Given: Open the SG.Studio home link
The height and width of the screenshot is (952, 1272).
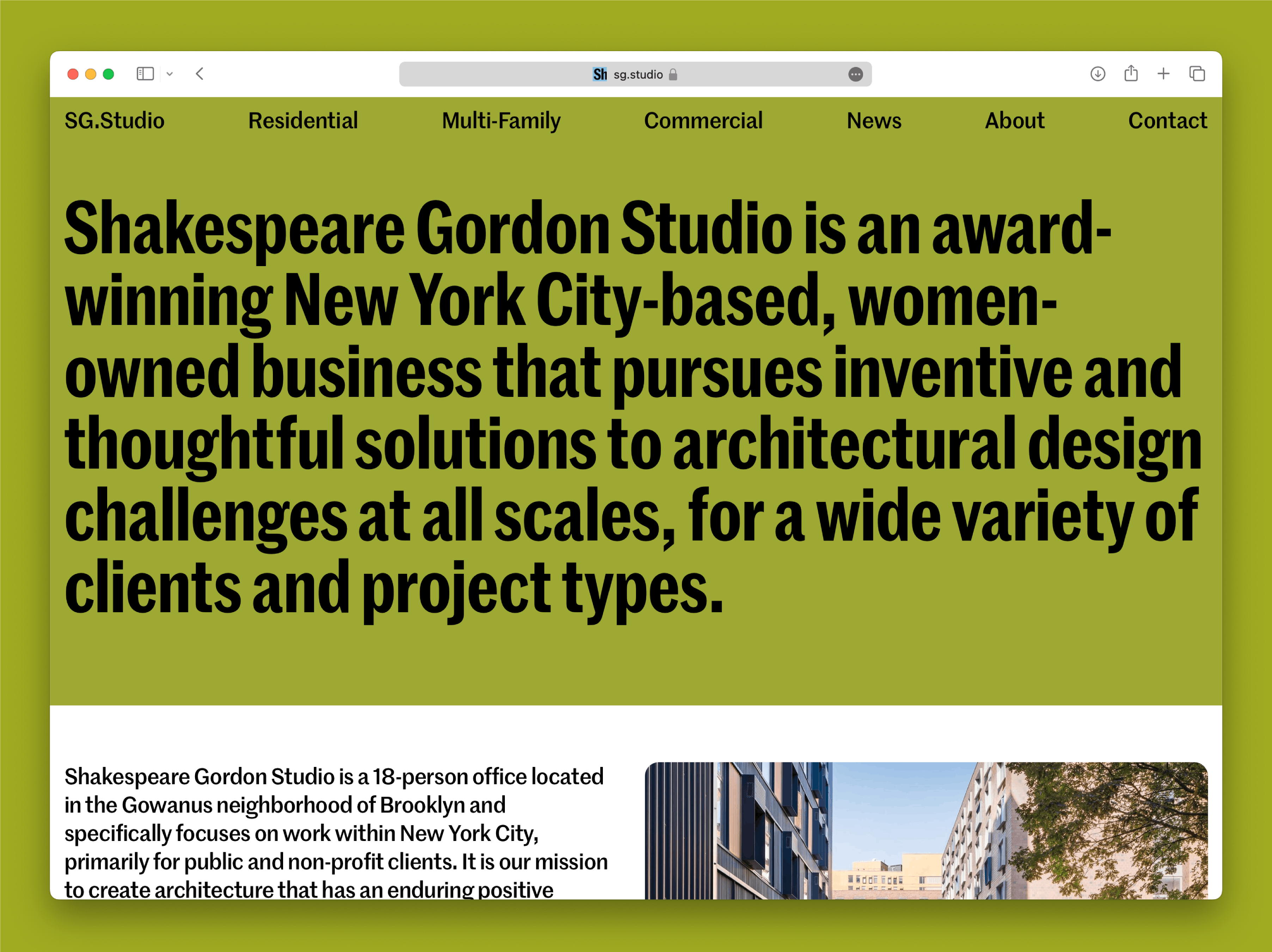Looking at the screenshot, I should (115, 121).
